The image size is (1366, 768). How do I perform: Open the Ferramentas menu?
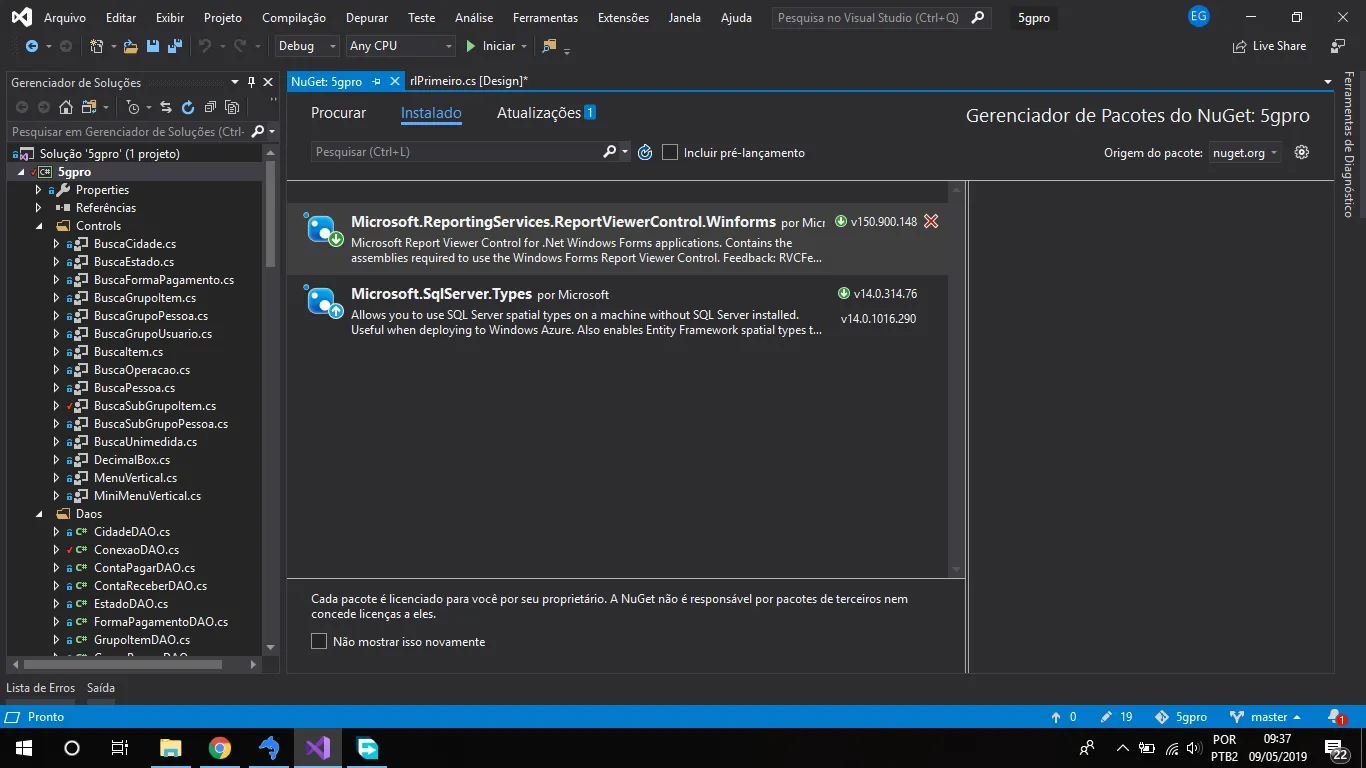(545, 18)
